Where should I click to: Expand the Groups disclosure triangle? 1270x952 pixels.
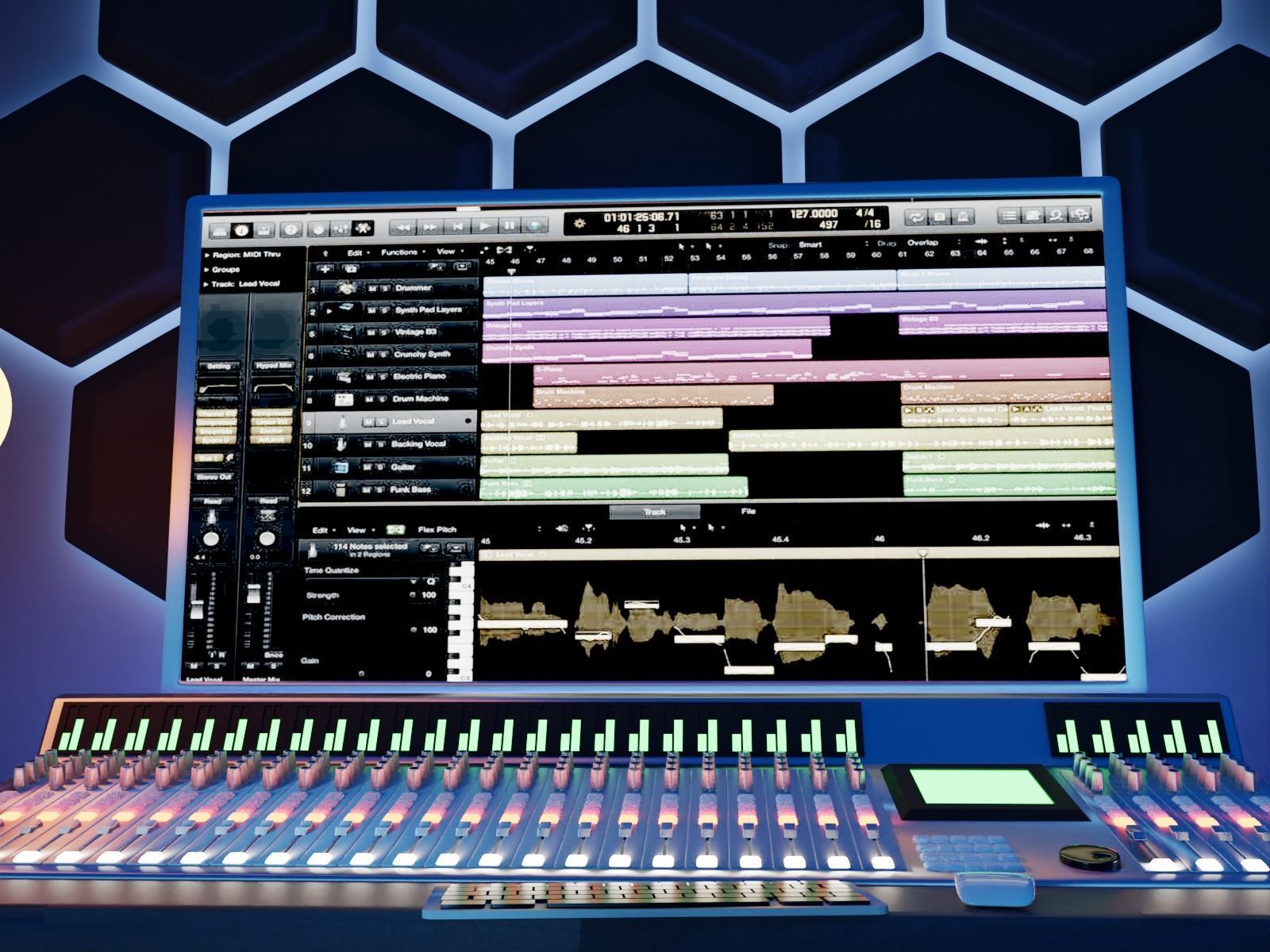pyautogui.click(x=206, y=271)
